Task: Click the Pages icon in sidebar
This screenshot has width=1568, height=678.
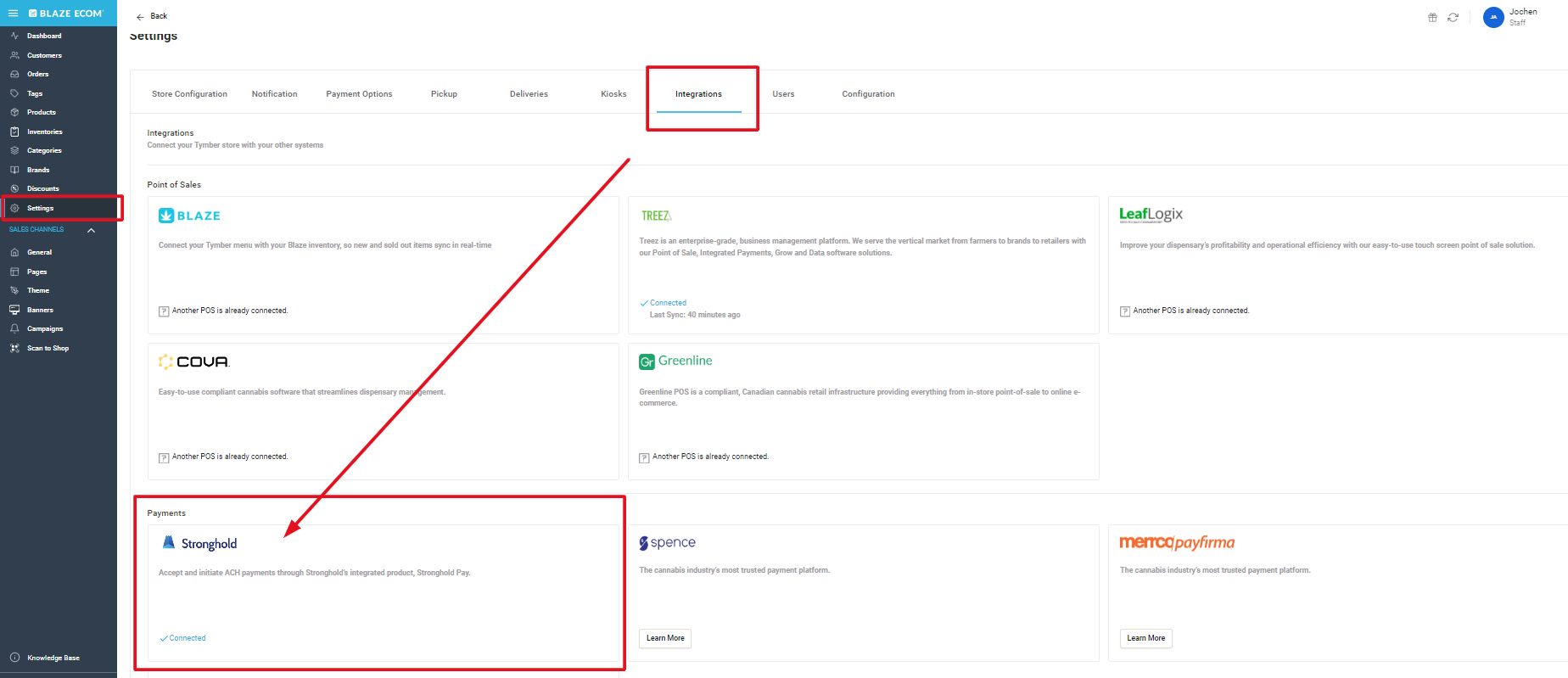Action: 14,272
